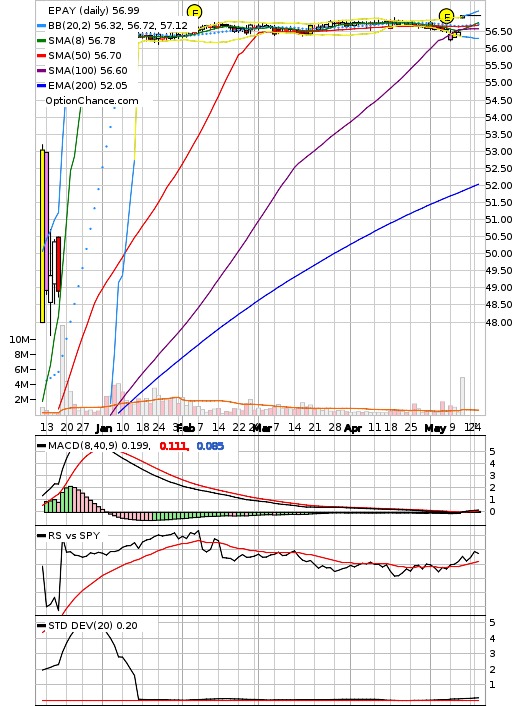The width and height of the screenshot is (526, 706).
Task: Click the '54.00' price axis label
Action: (499, 118)
